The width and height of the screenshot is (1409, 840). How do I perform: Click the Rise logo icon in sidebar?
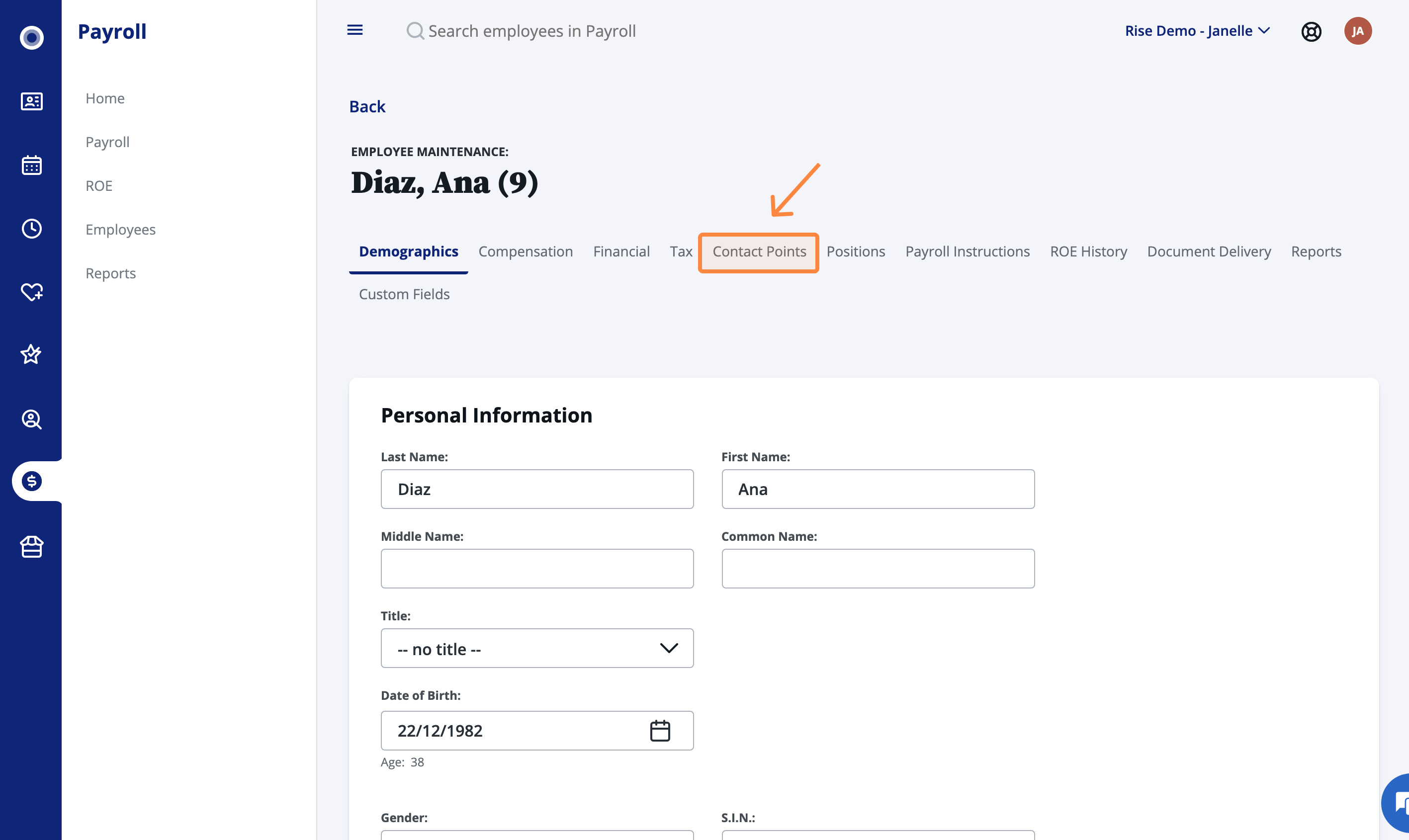[32, 37]
